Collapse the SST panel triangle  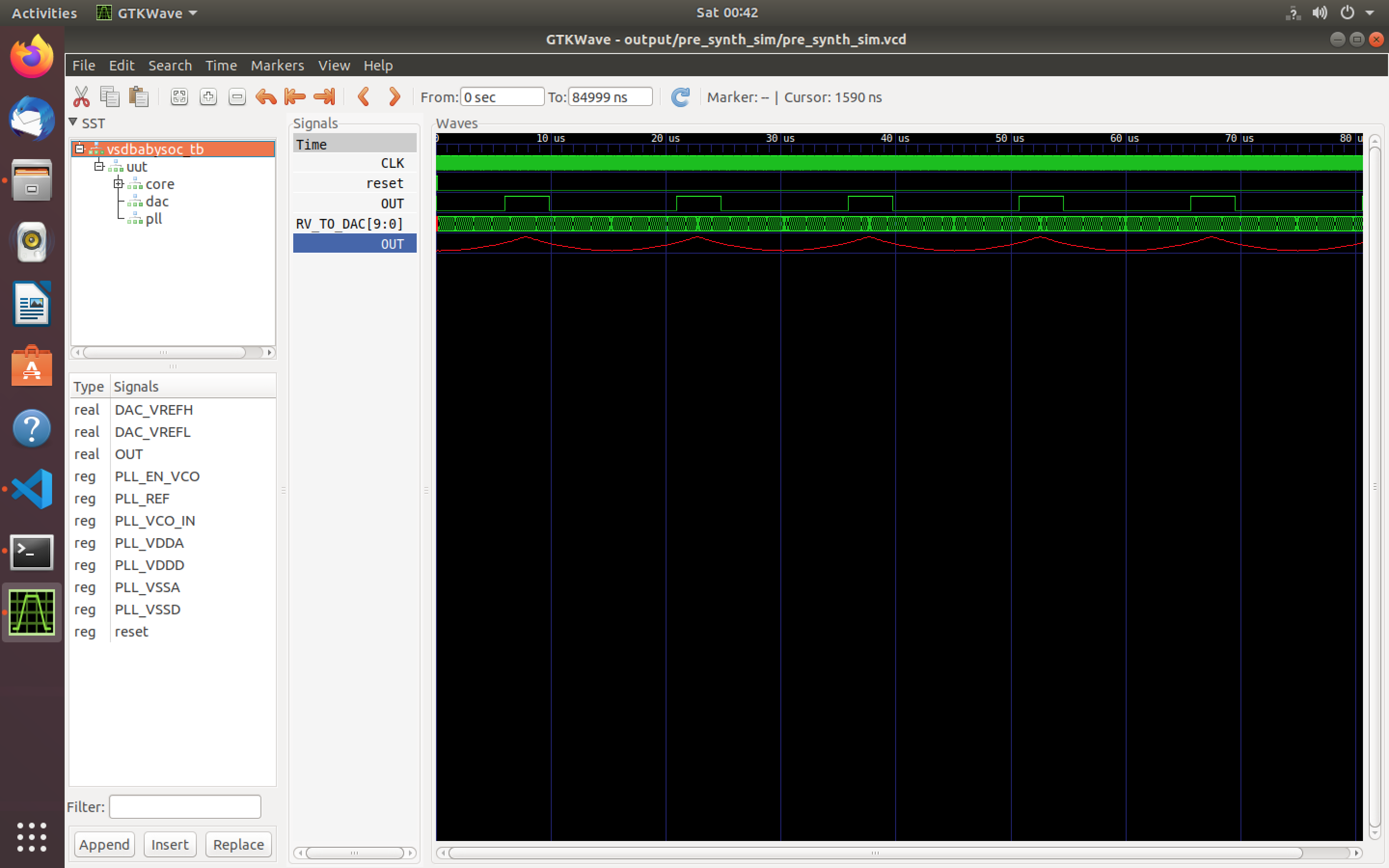tap(73, 122)
